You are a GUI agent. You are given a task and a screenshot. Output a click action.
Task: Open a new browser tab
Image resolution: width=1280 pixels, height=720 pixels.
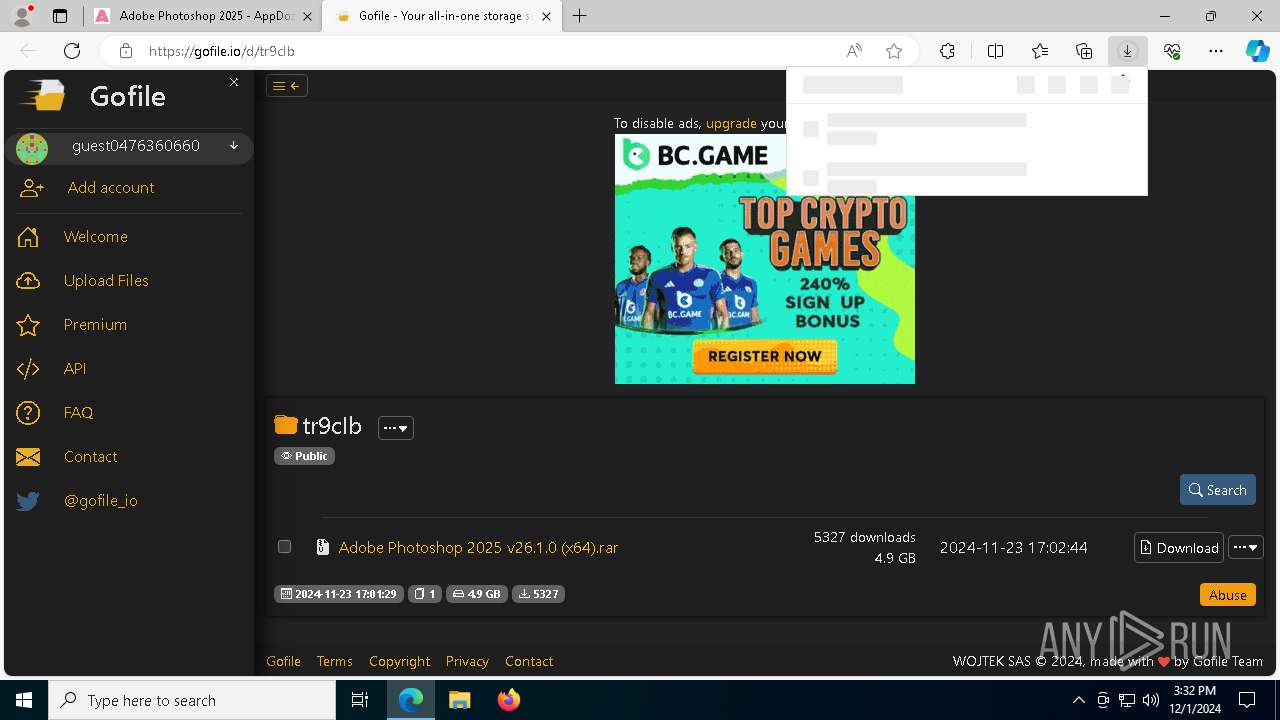580,16
